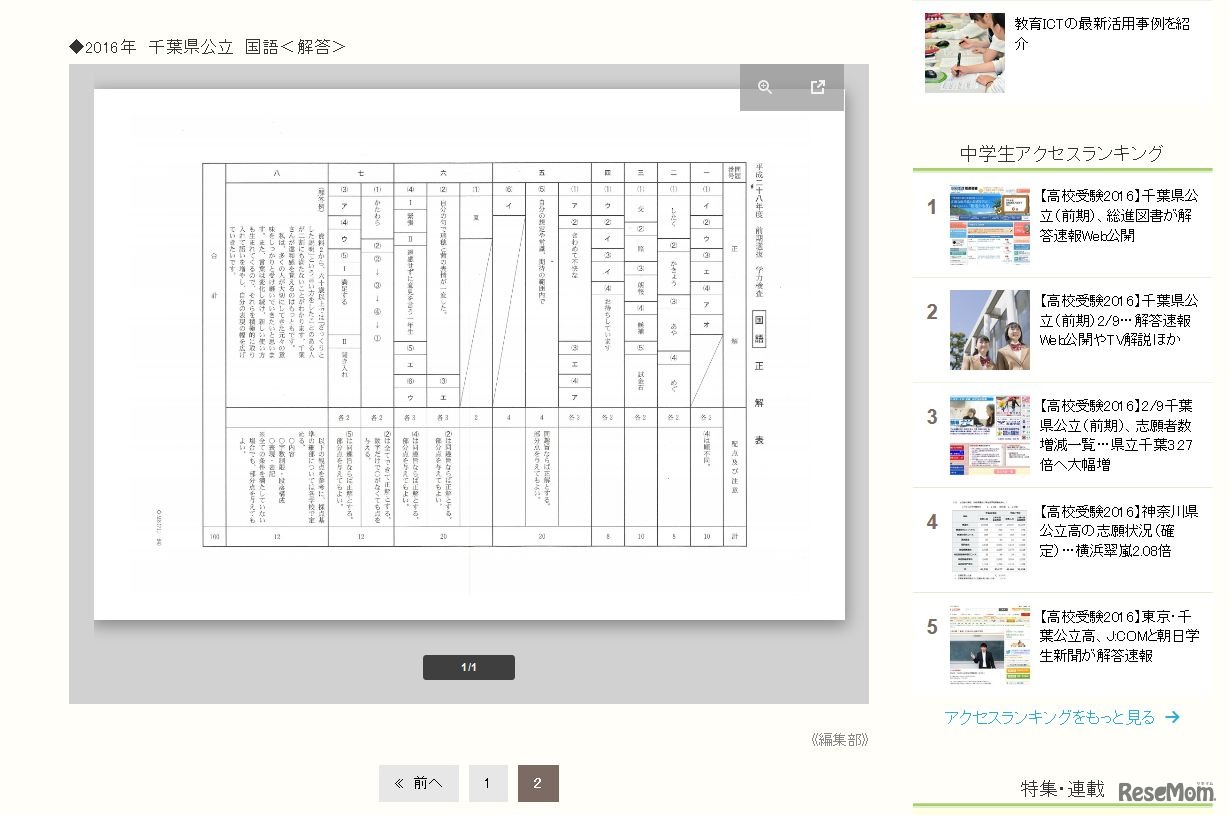Select page 2 in pagination

tap(538, 783)
